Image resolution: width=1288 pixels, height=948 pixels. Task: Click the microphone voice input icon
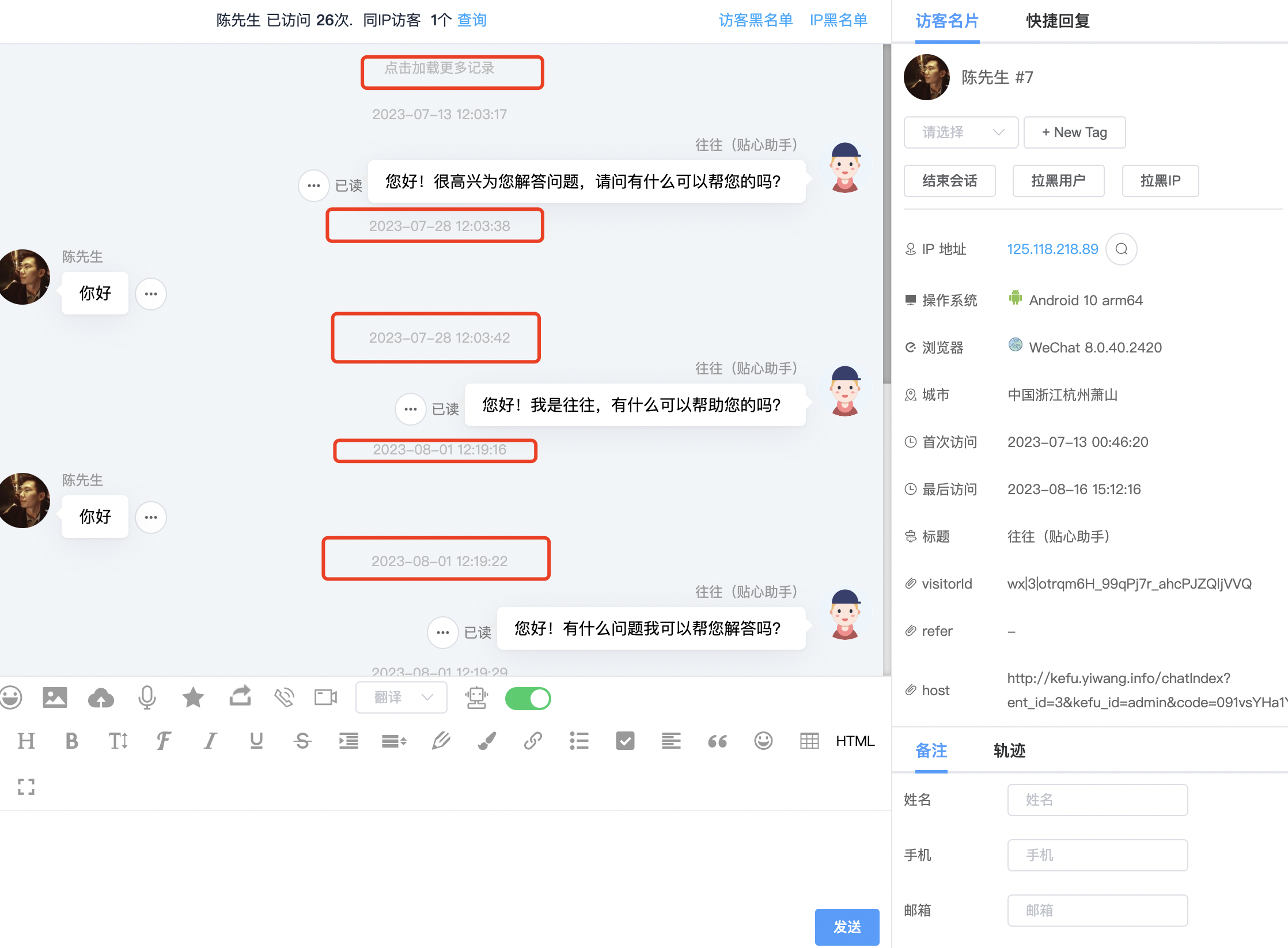click(x=147, y=697)
